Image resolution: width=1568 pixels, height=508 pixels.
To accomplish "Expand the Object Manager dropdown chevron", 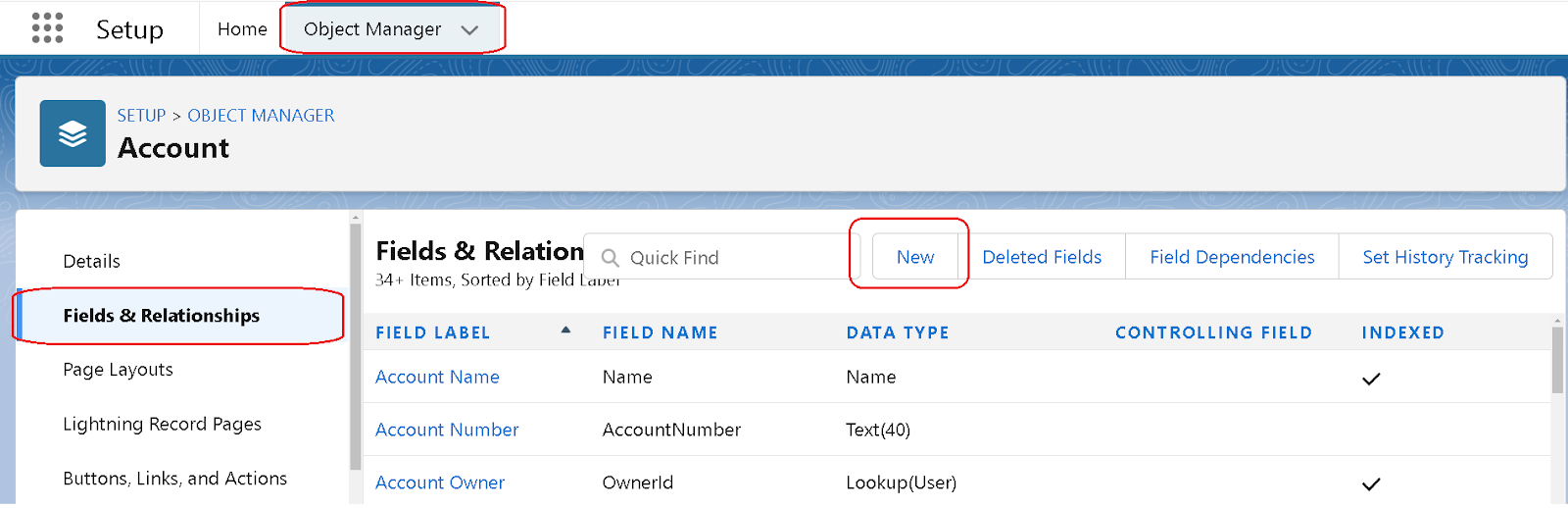I will coord(469,30).
